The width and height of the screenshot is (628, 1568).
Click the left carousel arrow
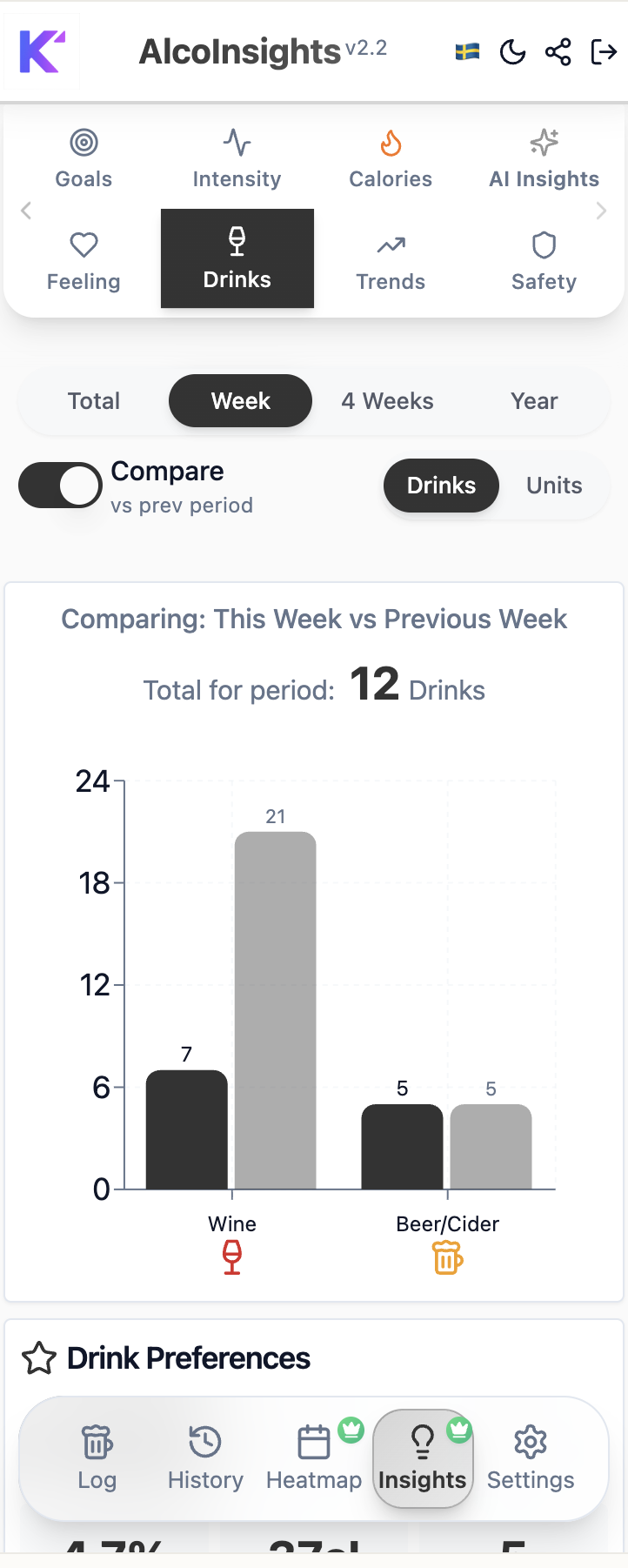[x=26, y=210]
